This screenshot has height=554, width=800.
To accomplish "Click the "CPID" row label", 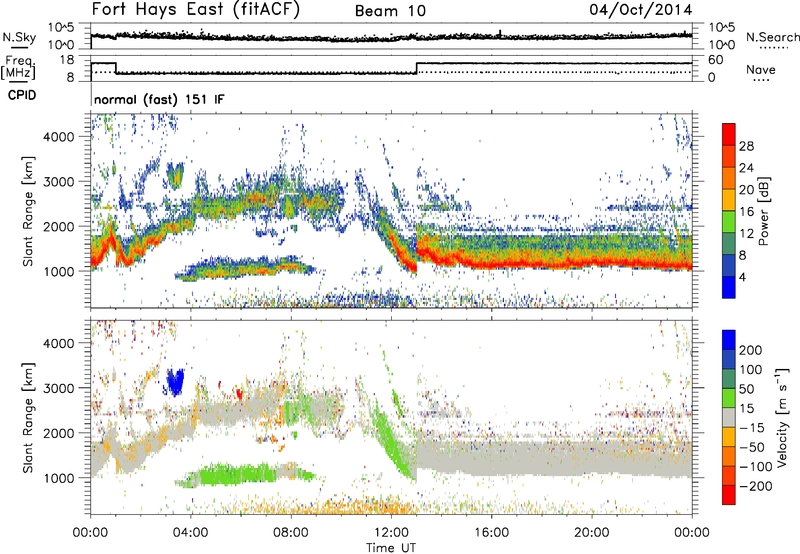I will pyautogui.click(x=22, y=95).
